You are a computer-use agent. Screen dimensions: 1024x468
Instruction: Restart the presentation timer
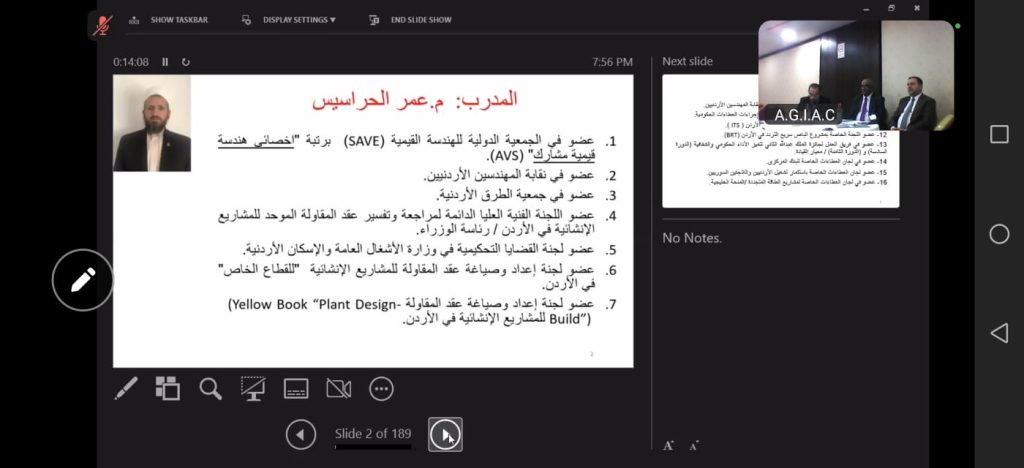(x=185, y=62)
